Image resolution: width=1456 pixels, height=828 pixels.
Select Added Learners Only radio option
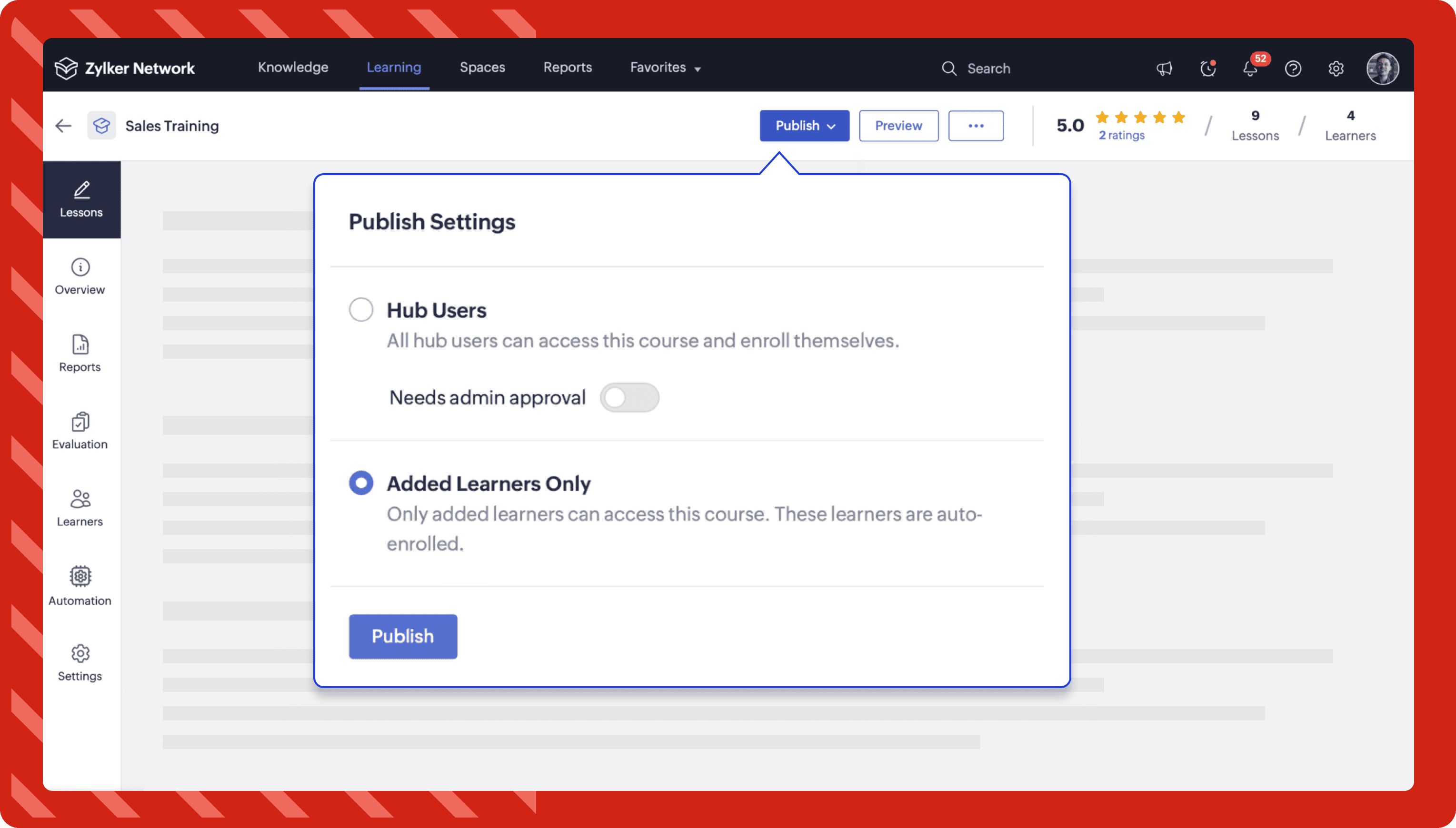click(361, 483)
